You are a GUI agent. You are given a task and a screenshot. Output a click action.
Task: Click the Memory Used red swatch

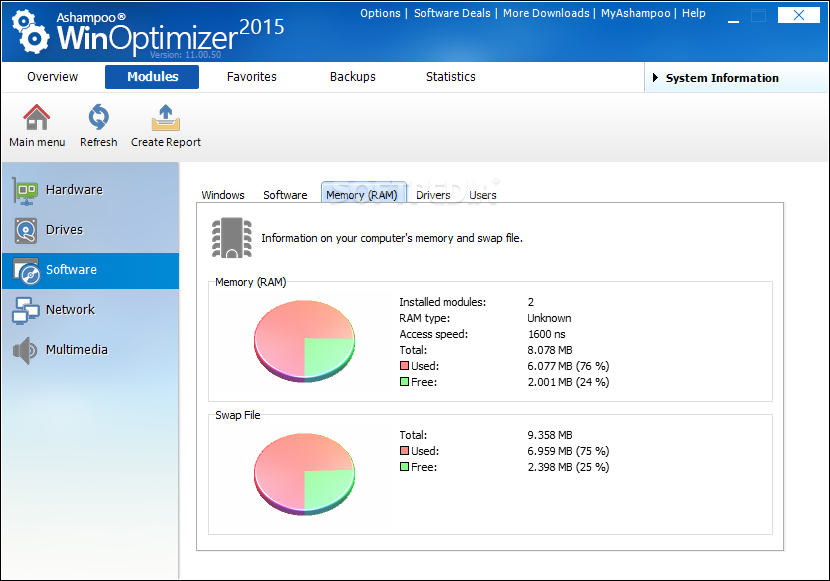pos(404,366)
